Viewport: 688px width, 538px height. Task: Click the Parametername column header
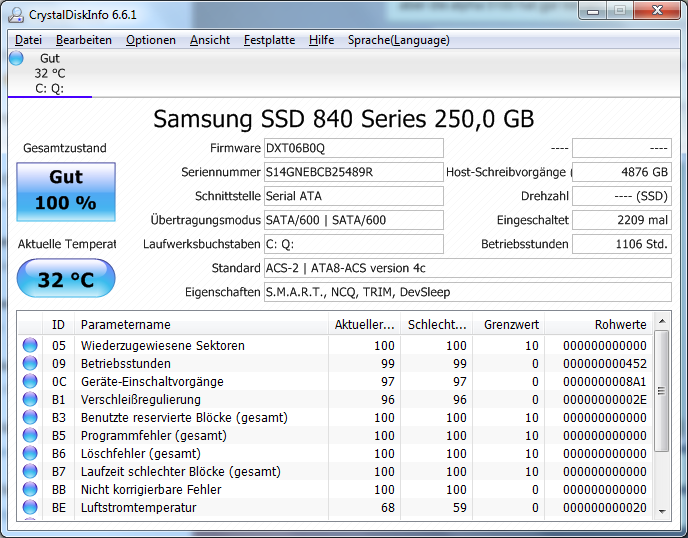201,324
